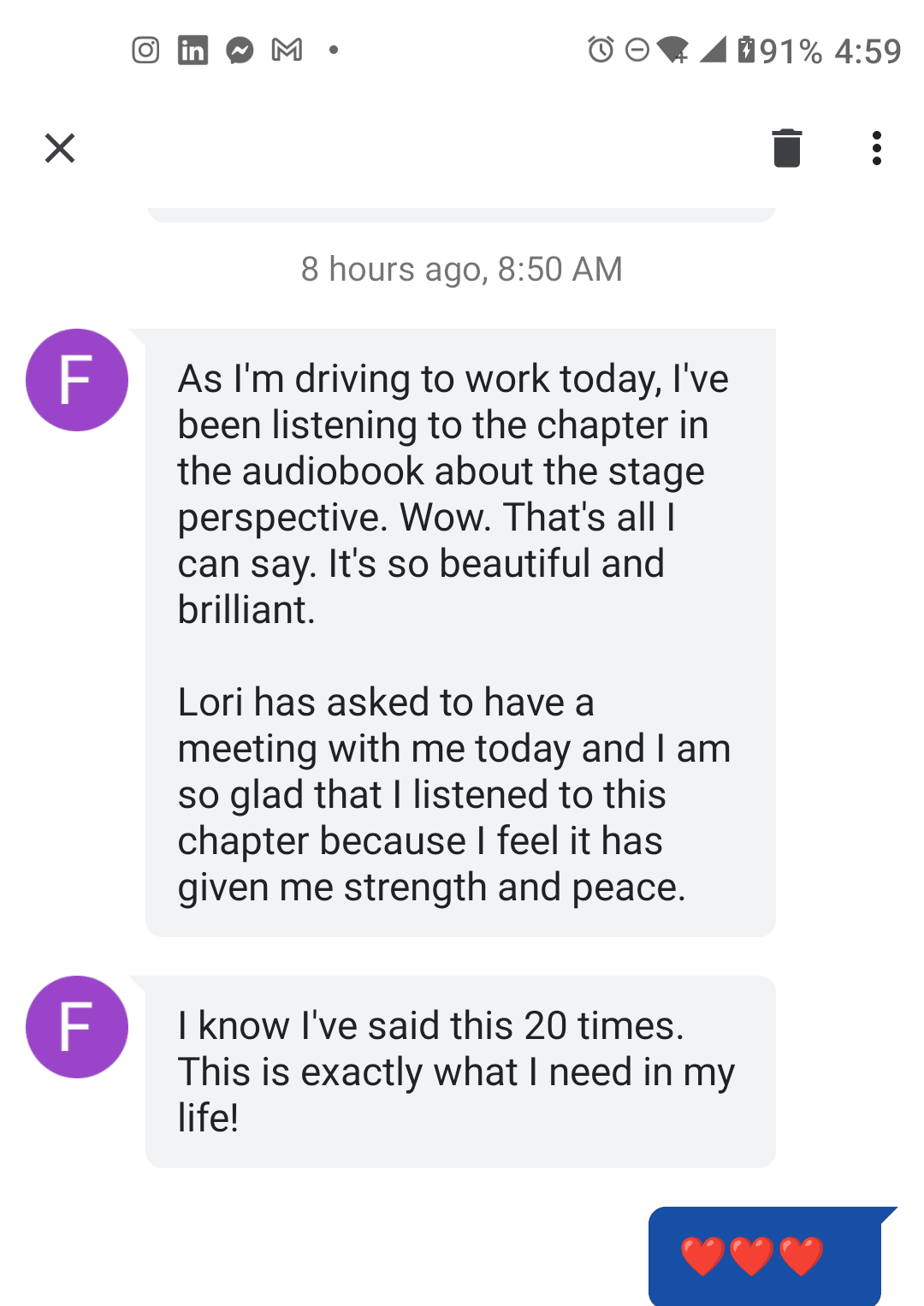Tap the do-not-disturb status icon
Screen dimensions: 924x1306
pyautogui.click(x=637, y=50)
